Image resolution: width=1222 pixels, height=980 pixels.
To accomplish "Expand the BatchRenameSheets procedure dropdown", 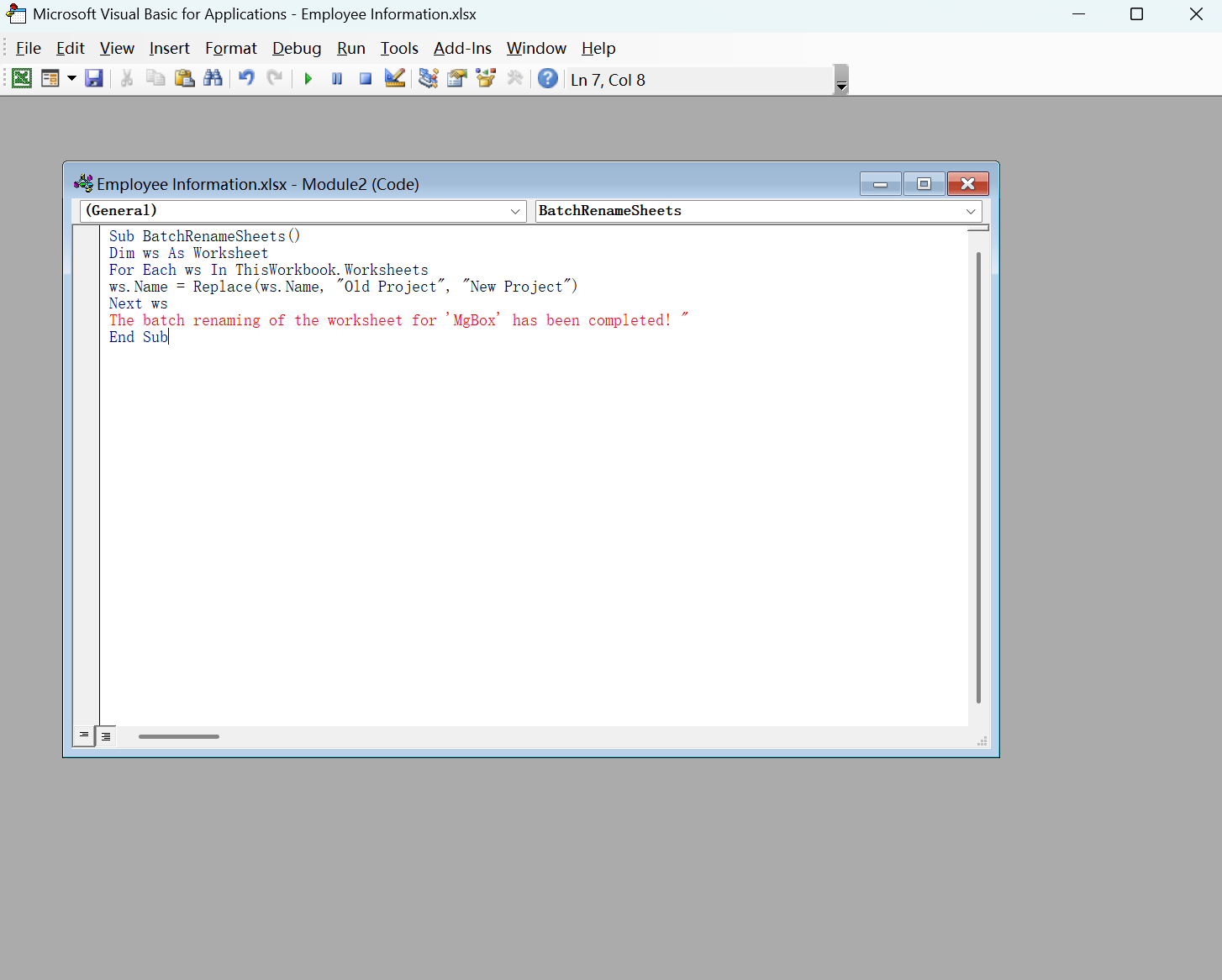I will point(971,211).
